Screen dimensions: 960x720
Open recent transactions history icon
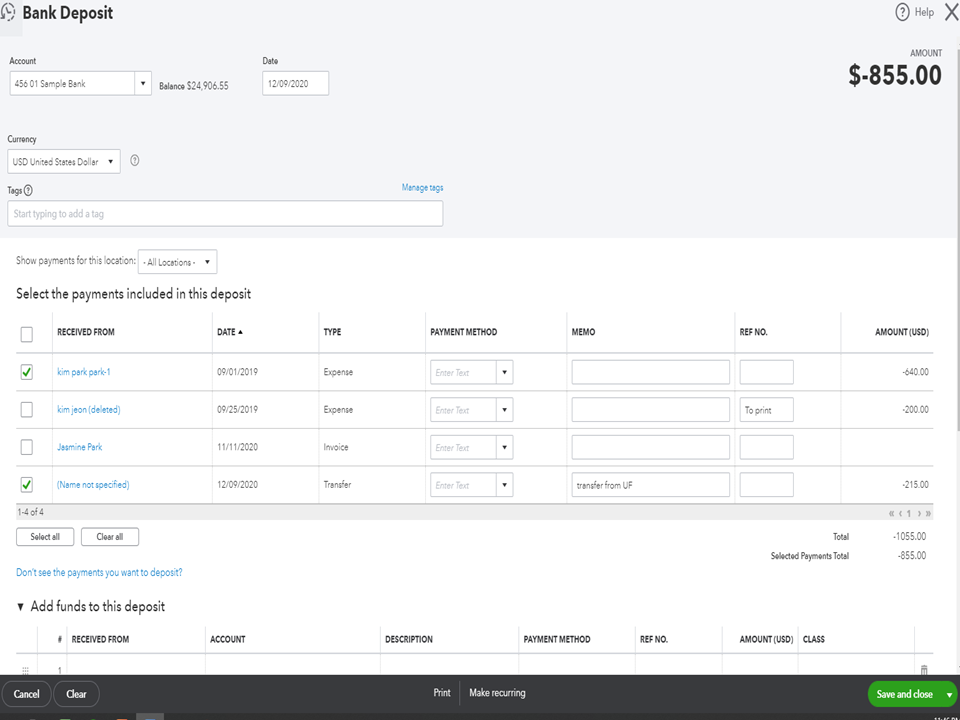tap(9, 13)
